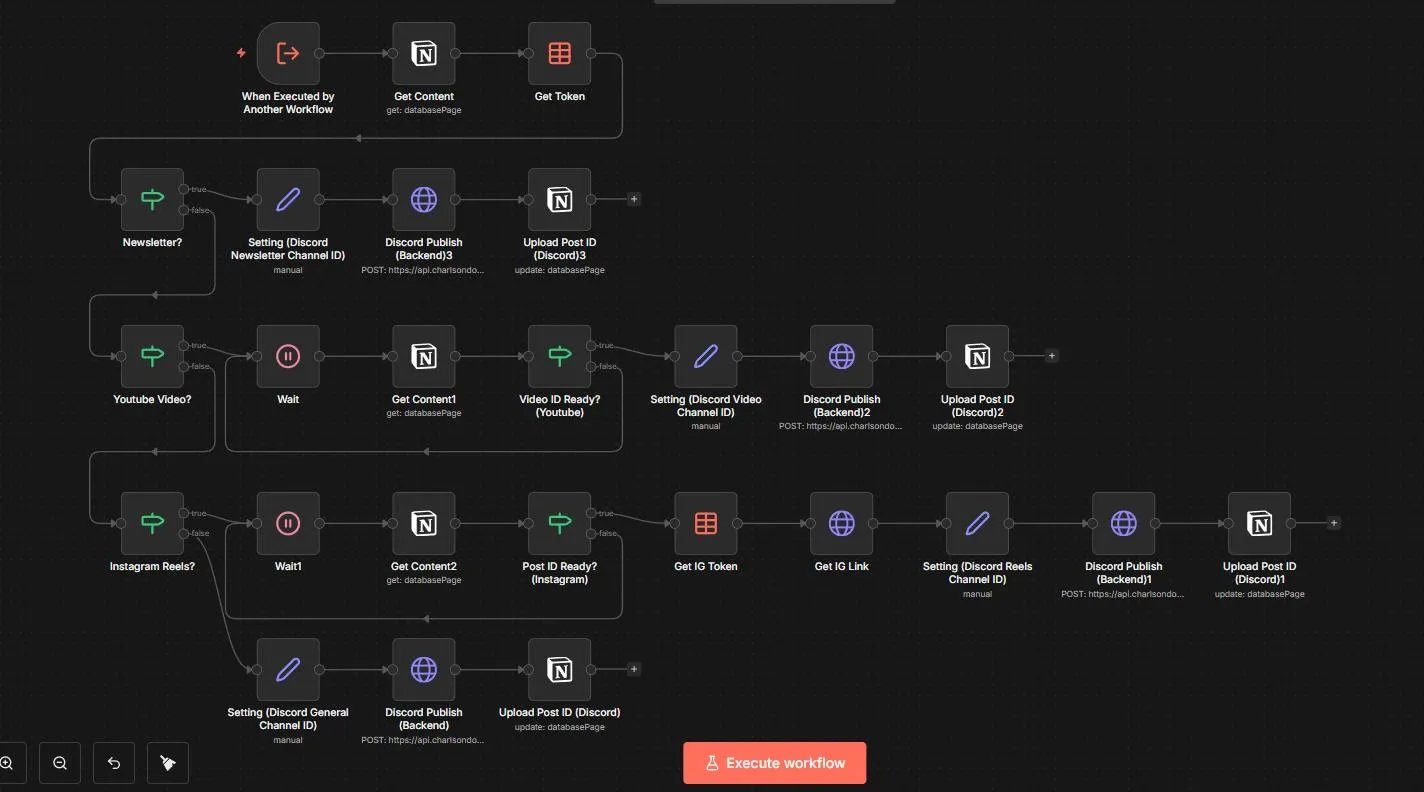Open Setting (Discord General Channel ID) node

pos(288,669)
